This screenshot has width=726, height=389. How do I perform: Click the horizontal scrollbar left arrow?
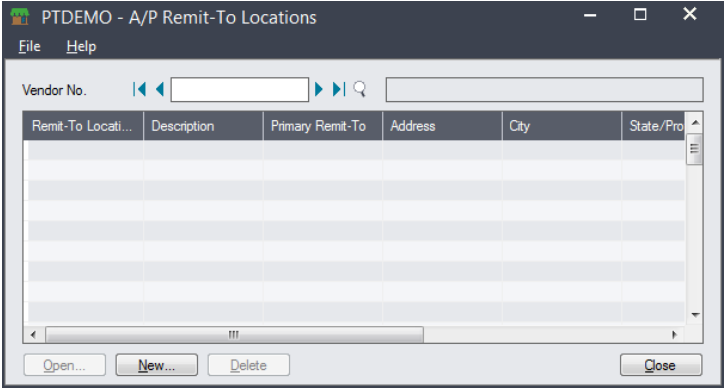click(33, 334)
